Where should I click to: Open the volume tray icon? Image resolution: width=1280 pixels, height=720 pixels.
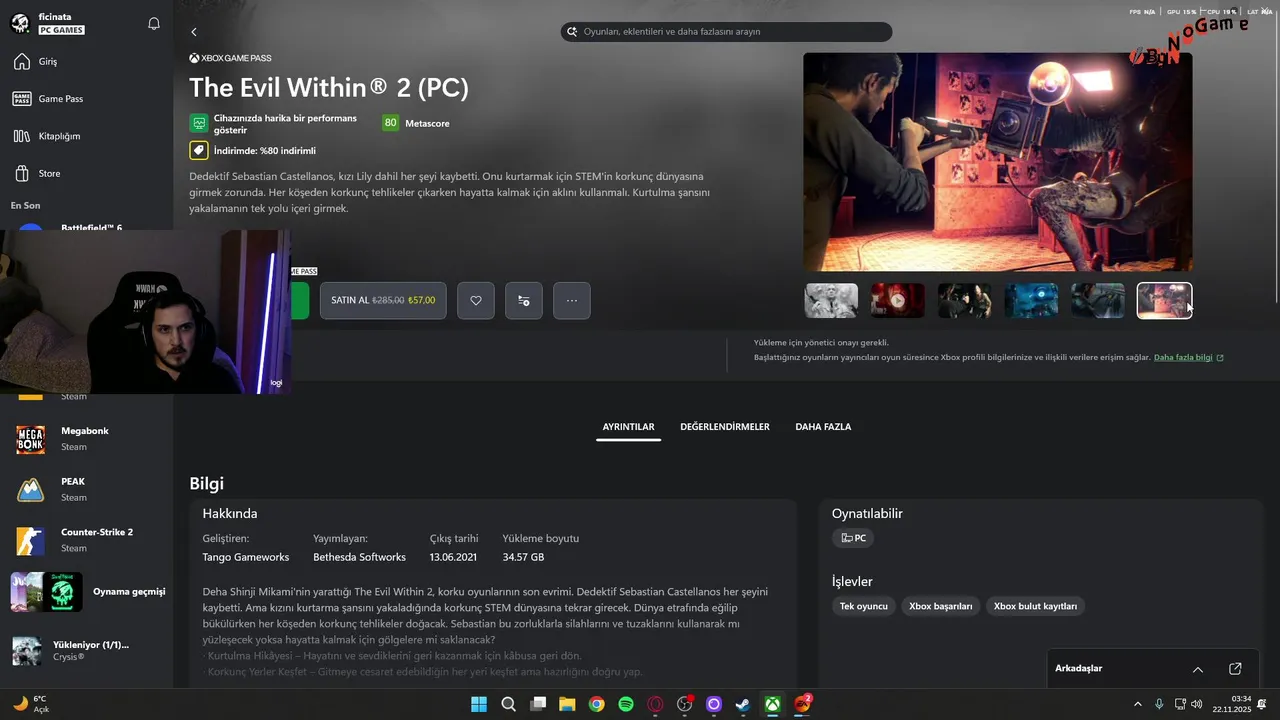pyautogui.click(x=1199, y=704)
